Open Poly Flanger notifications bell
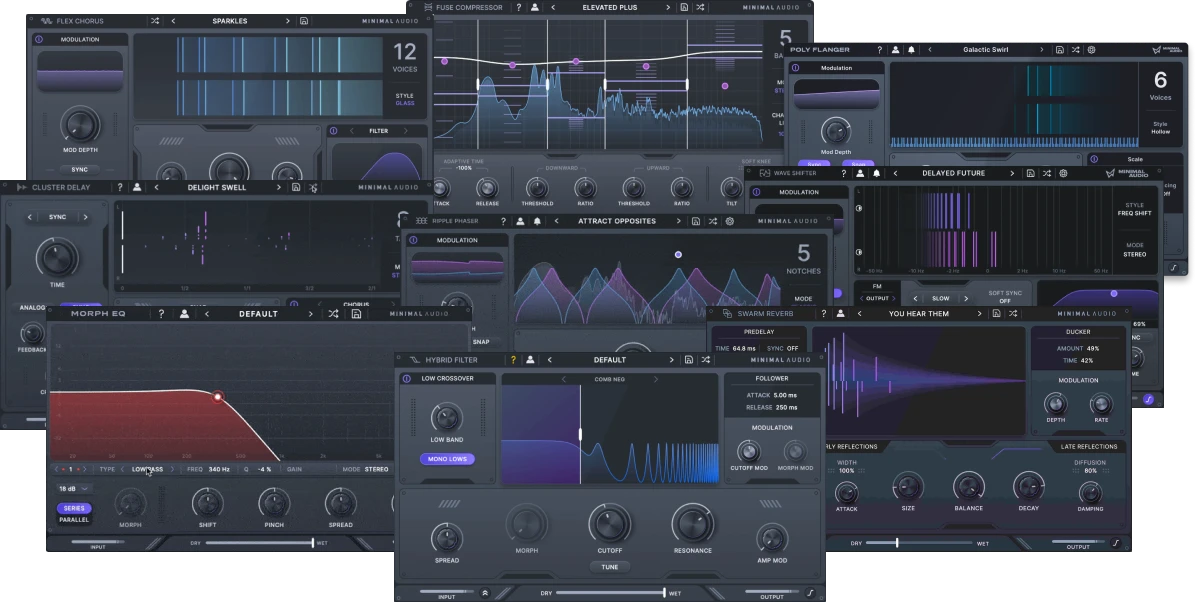The image size is (1196, 602). (911, 50)
